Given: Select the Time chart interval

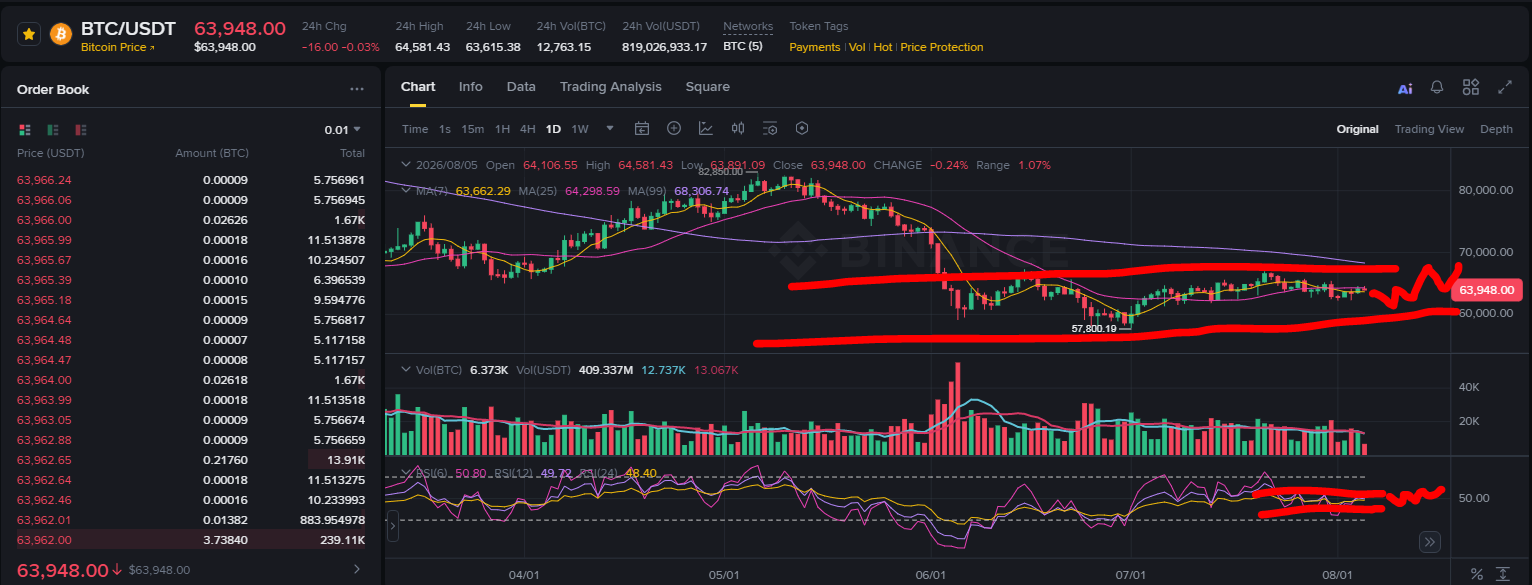Looking at the screenshot, I should coord(415,129).
